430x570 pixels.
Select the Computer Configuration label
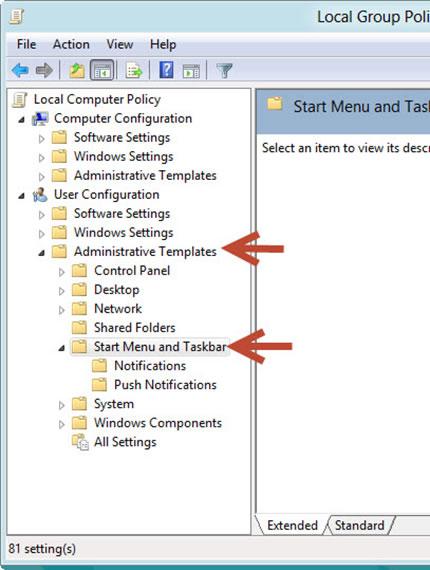[123, 119]
